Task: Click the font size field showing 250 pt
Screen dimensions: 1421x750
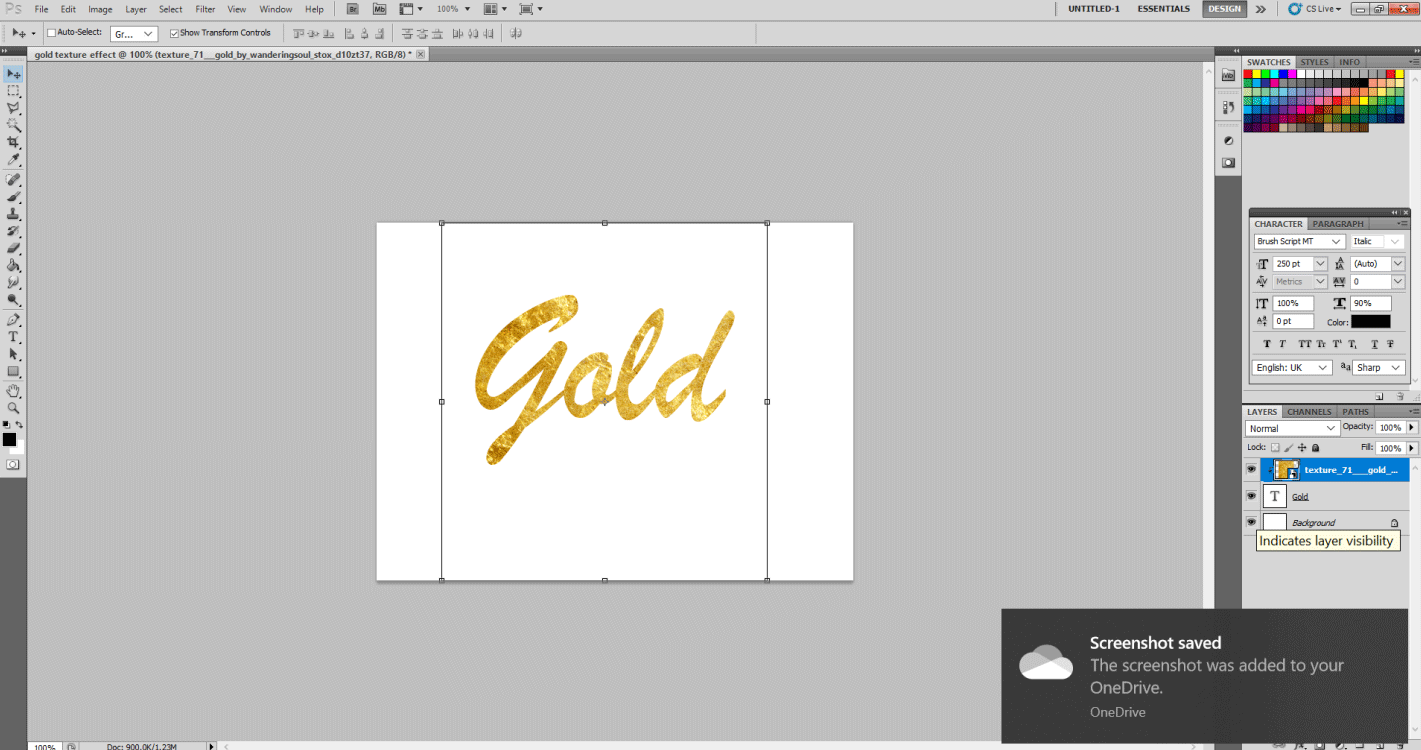Action: pos(1292,263)
